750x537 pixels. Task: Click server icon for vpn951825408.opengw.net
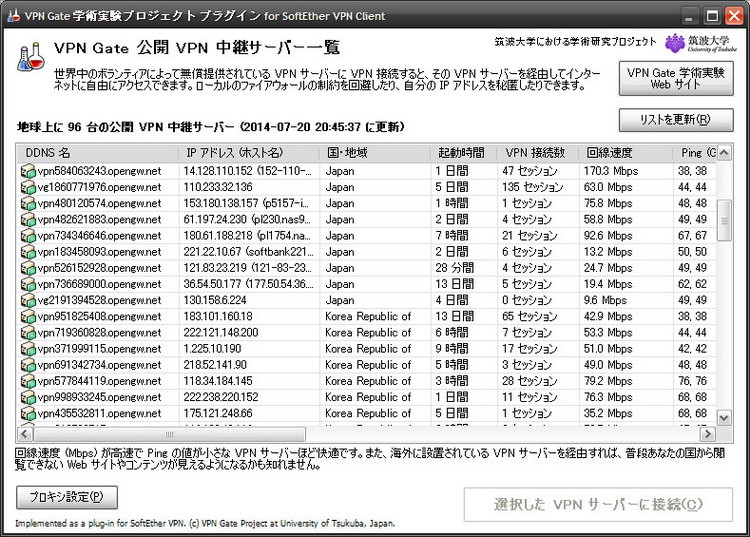28,317
